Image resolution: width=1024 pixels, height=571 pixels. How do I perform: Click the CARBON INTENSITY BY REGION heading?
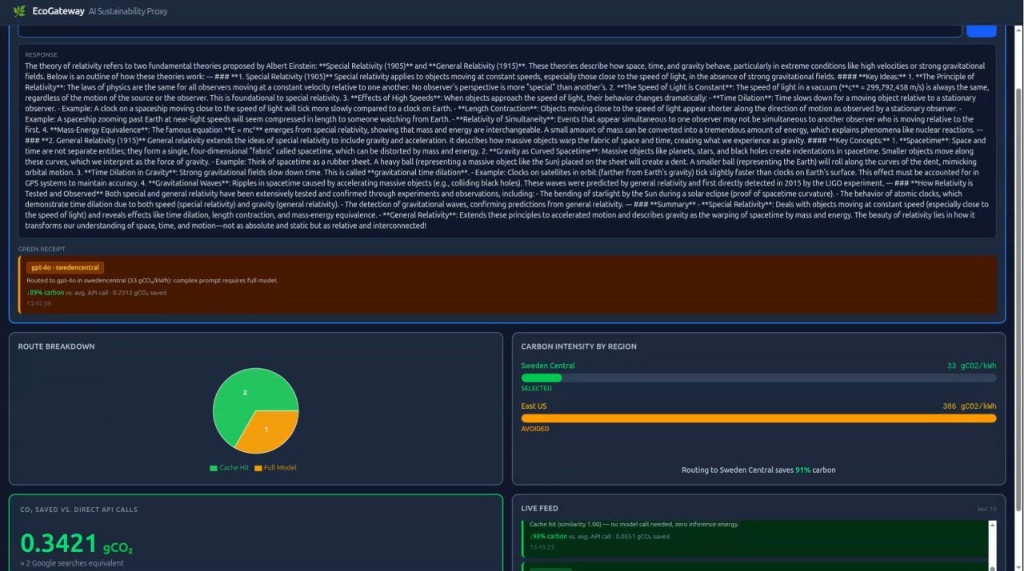point(579,346)
